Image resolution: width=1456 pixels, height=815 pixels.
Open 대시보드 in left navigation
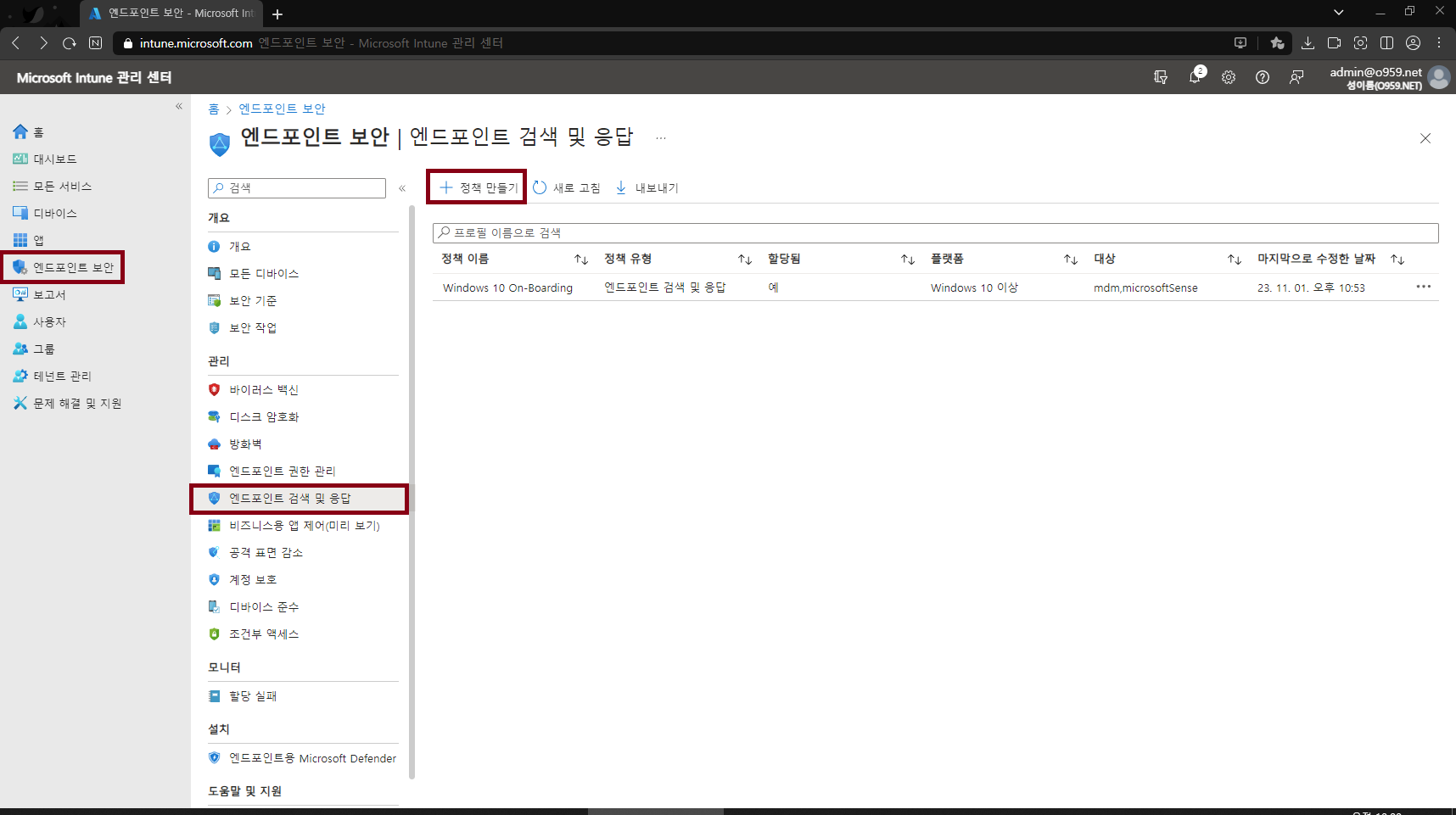45,159
